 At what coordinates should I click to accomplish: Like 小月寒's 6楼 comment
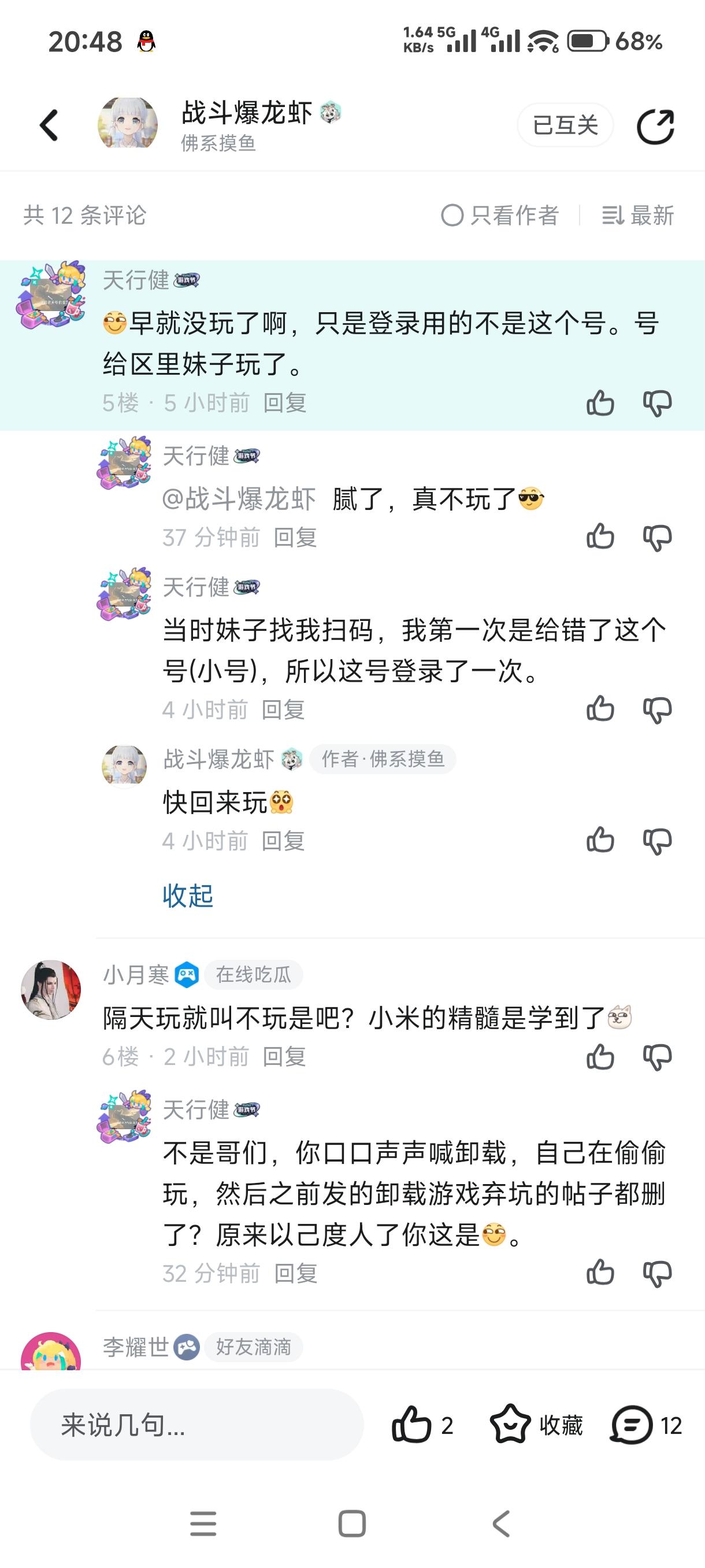coord(600,1057)
